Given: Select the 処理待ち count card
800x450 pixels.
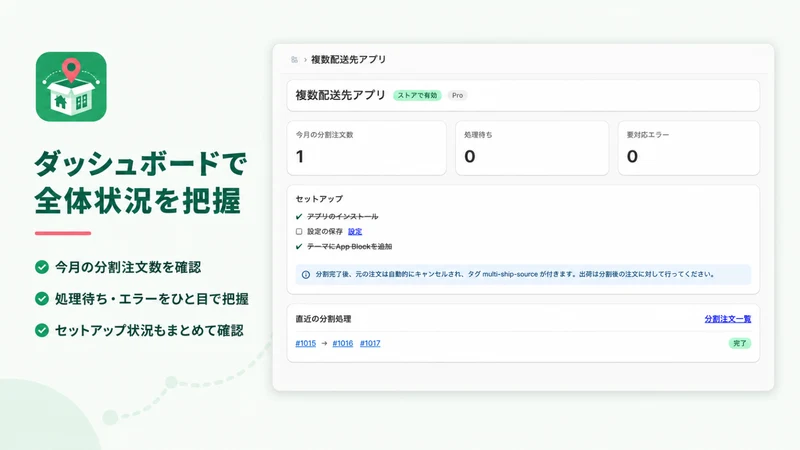Looking at the screenshot, I should point(532,148).
